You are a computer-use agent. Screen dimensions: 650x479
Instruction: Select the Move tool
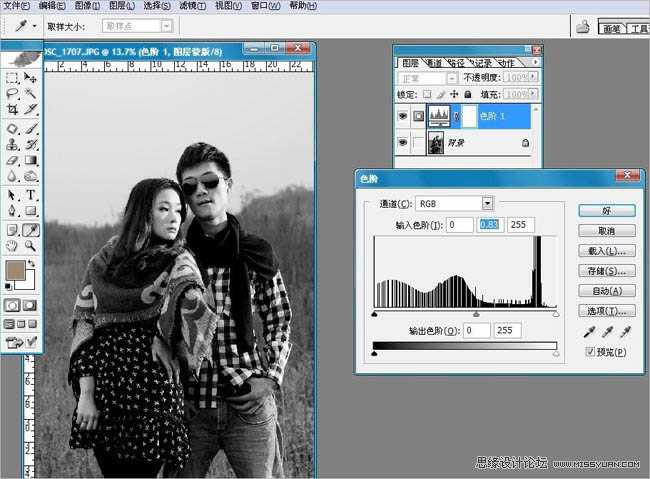tap(30, 78)
